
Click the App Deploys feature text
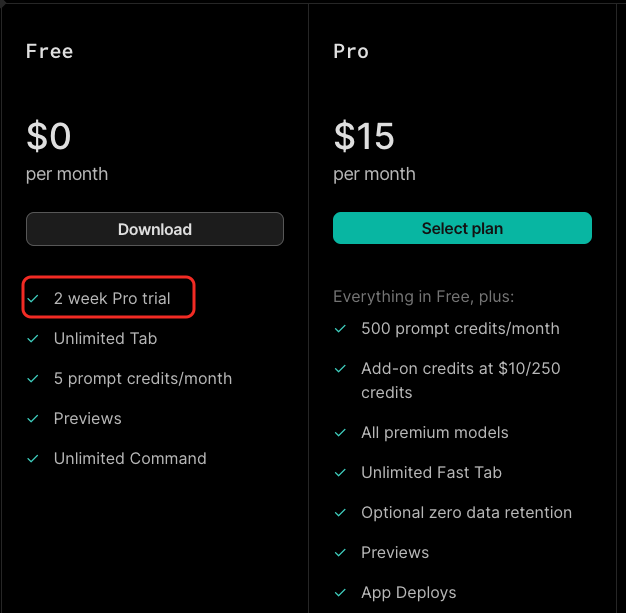click(408, 593)
